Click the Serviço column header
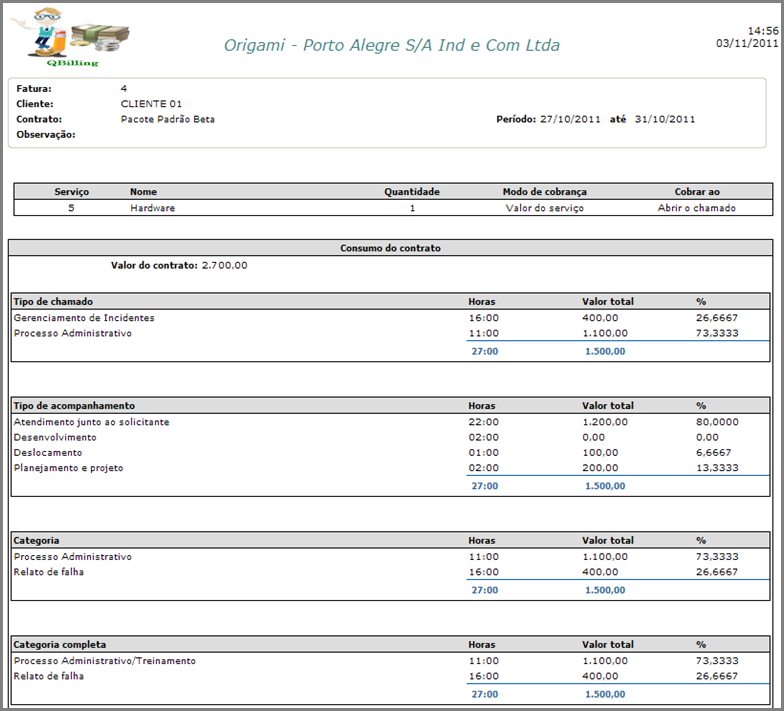 click(x=71, y=191)
